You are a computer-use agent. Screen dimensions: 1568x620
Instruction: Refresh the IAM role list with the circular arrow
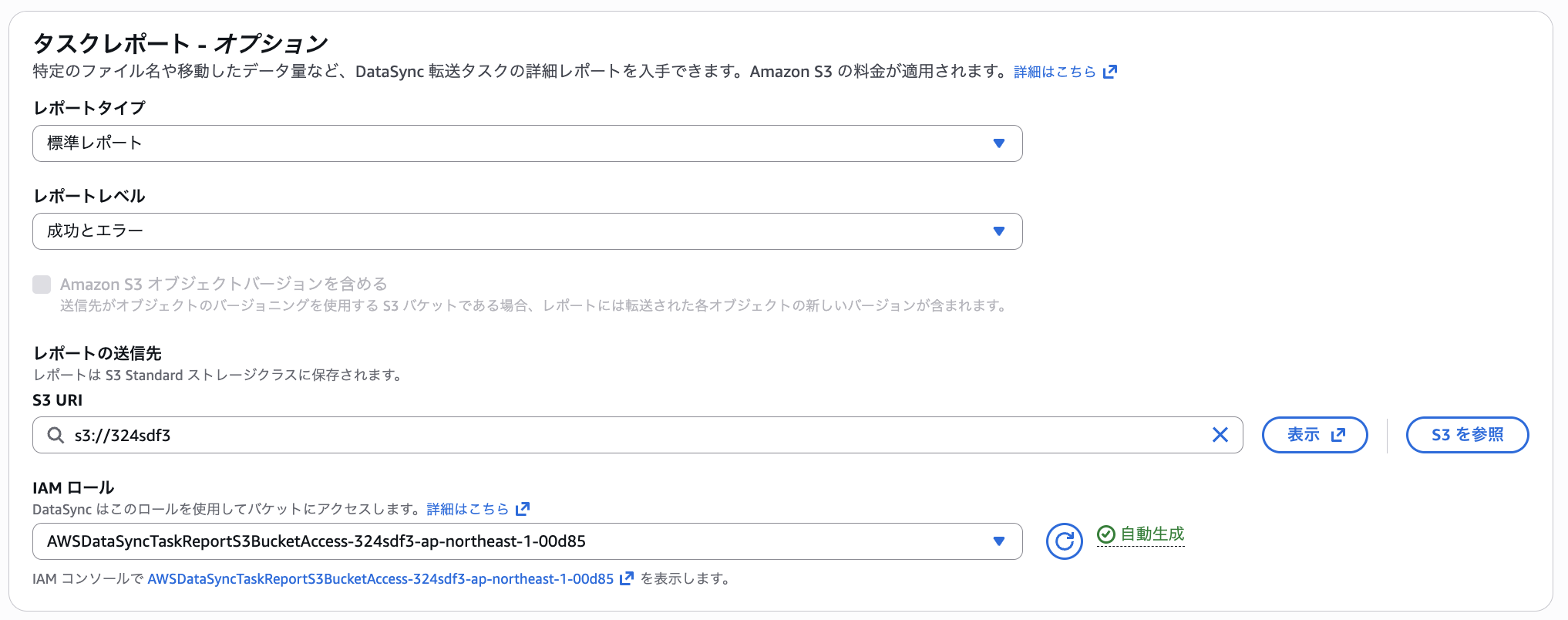(x=1065, y=541)
